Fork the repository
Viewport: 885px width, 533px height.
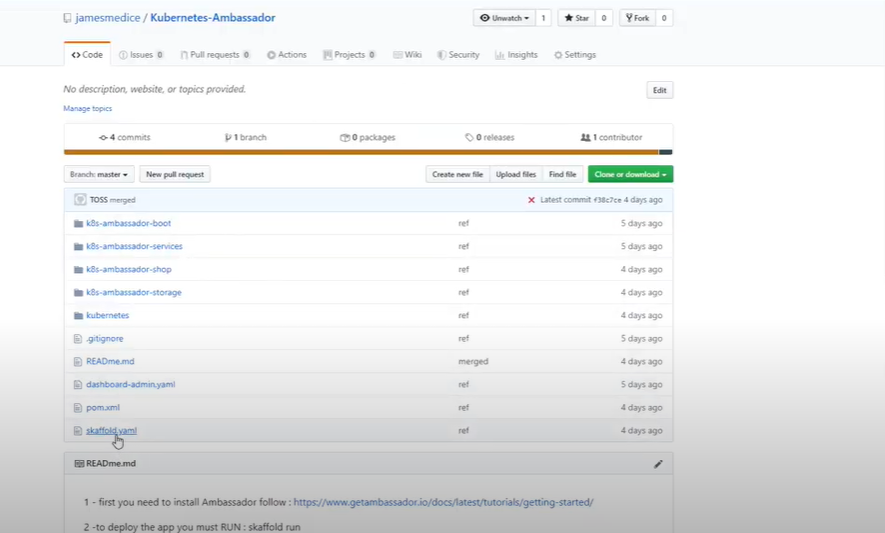638,18
